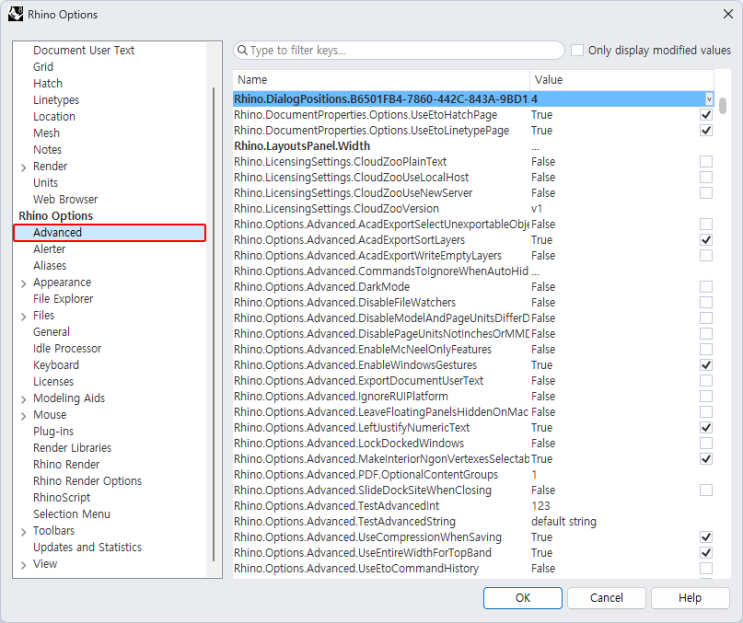Viewport: 743px width, 623px height.
Task: Click the Rhino logo icon in title bar
Action: tap(15, 14)
